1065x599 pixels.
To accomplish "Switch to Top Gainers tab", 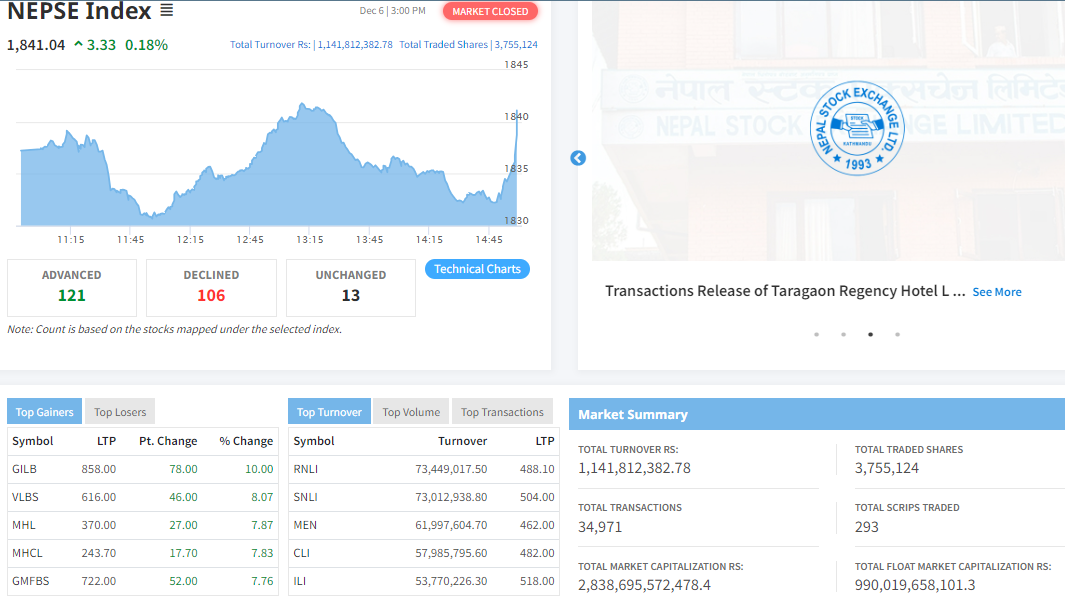I will click(x=44, y=412).
